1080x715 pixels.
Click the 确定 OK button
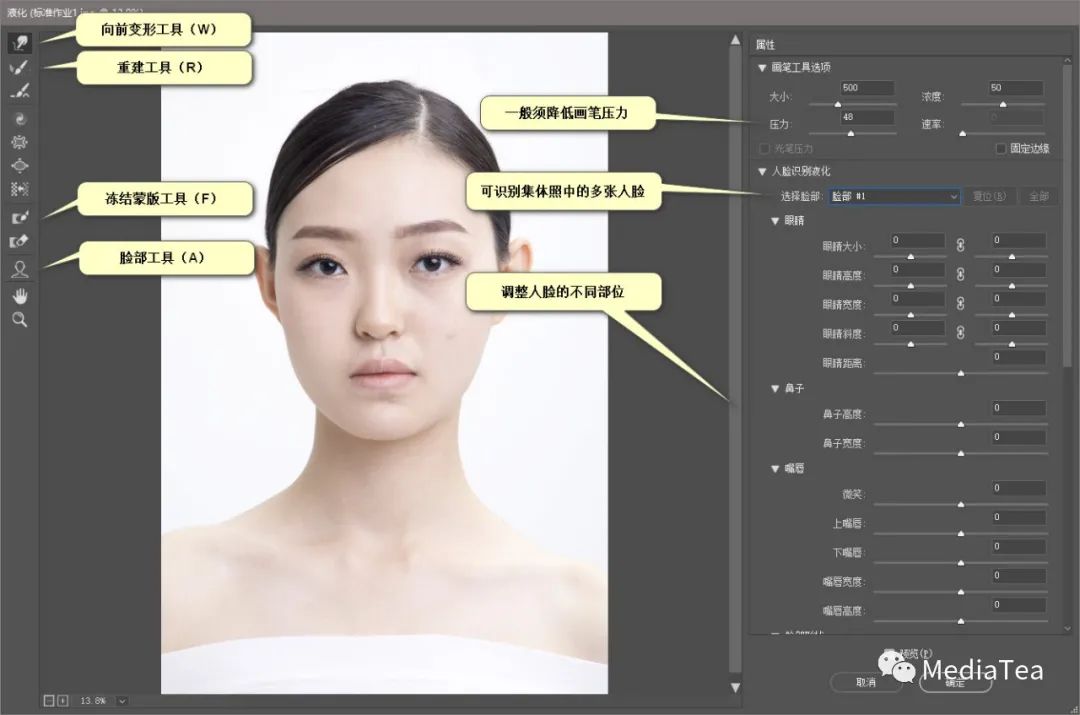click(955, 683)
